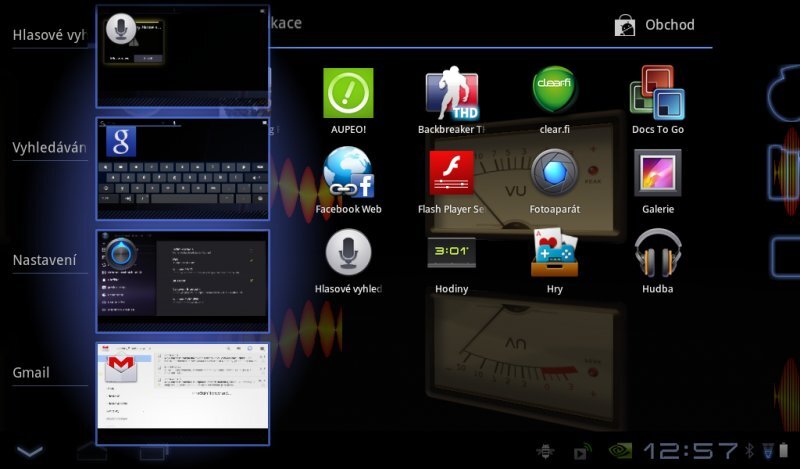Select Nastavení label in recents list

[44, 260]
